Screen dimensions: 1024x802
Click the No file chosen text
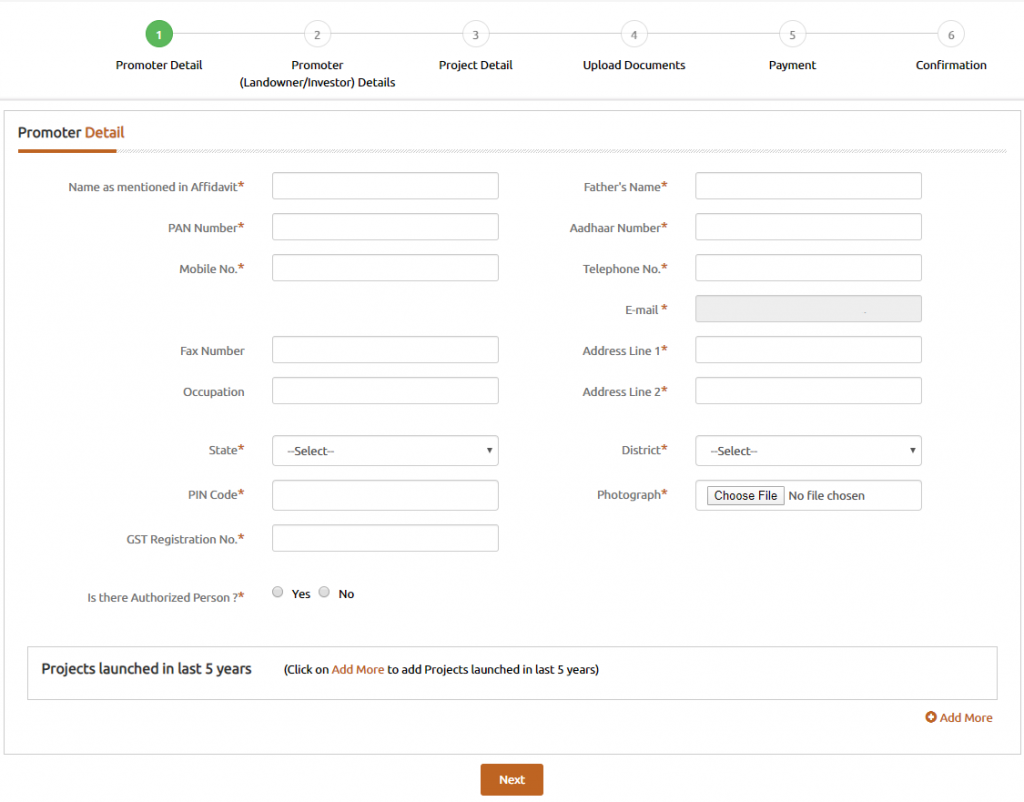[826, 496]
